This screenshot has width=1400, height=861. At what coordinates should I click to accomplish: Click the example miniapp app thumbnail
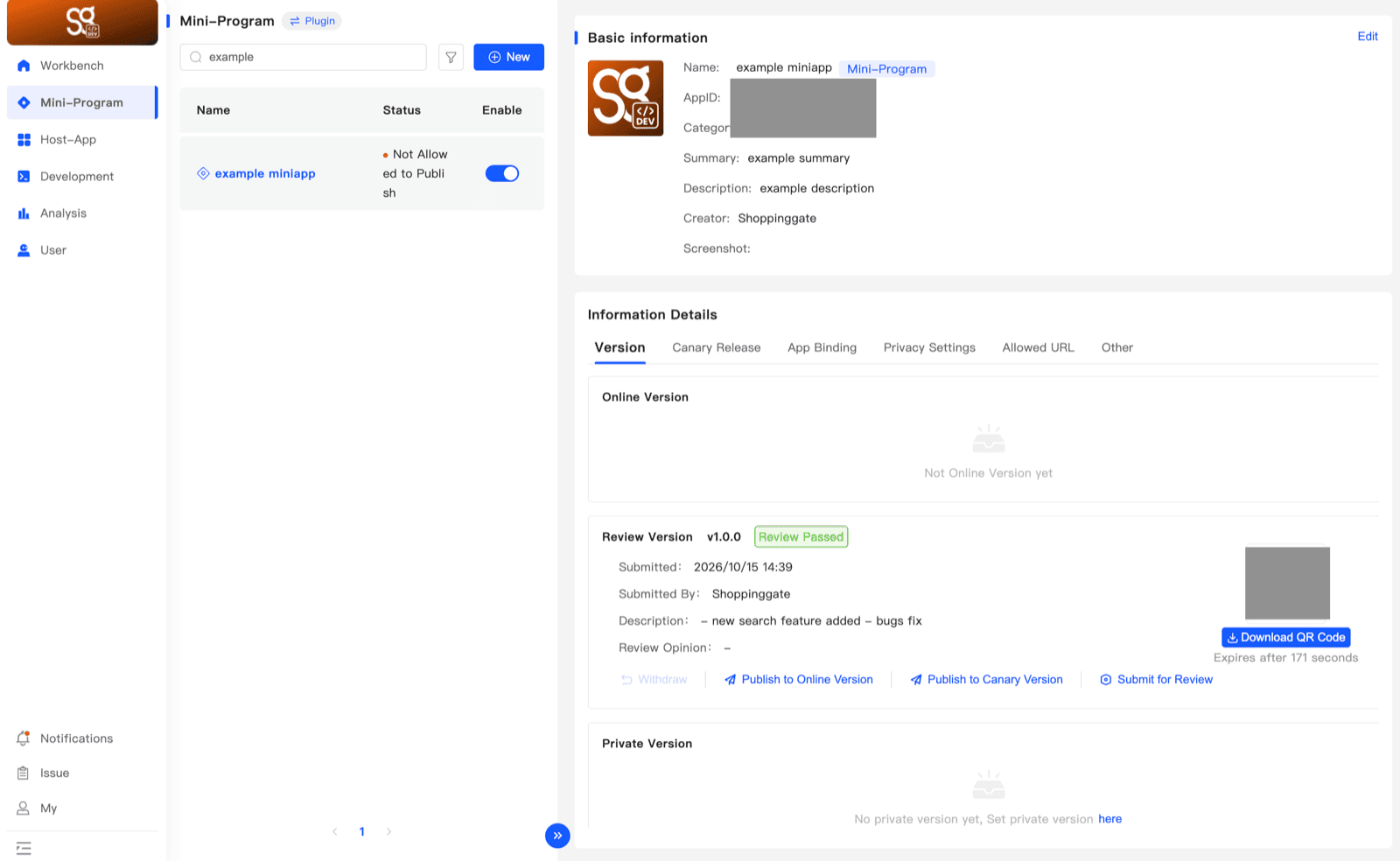626,98
